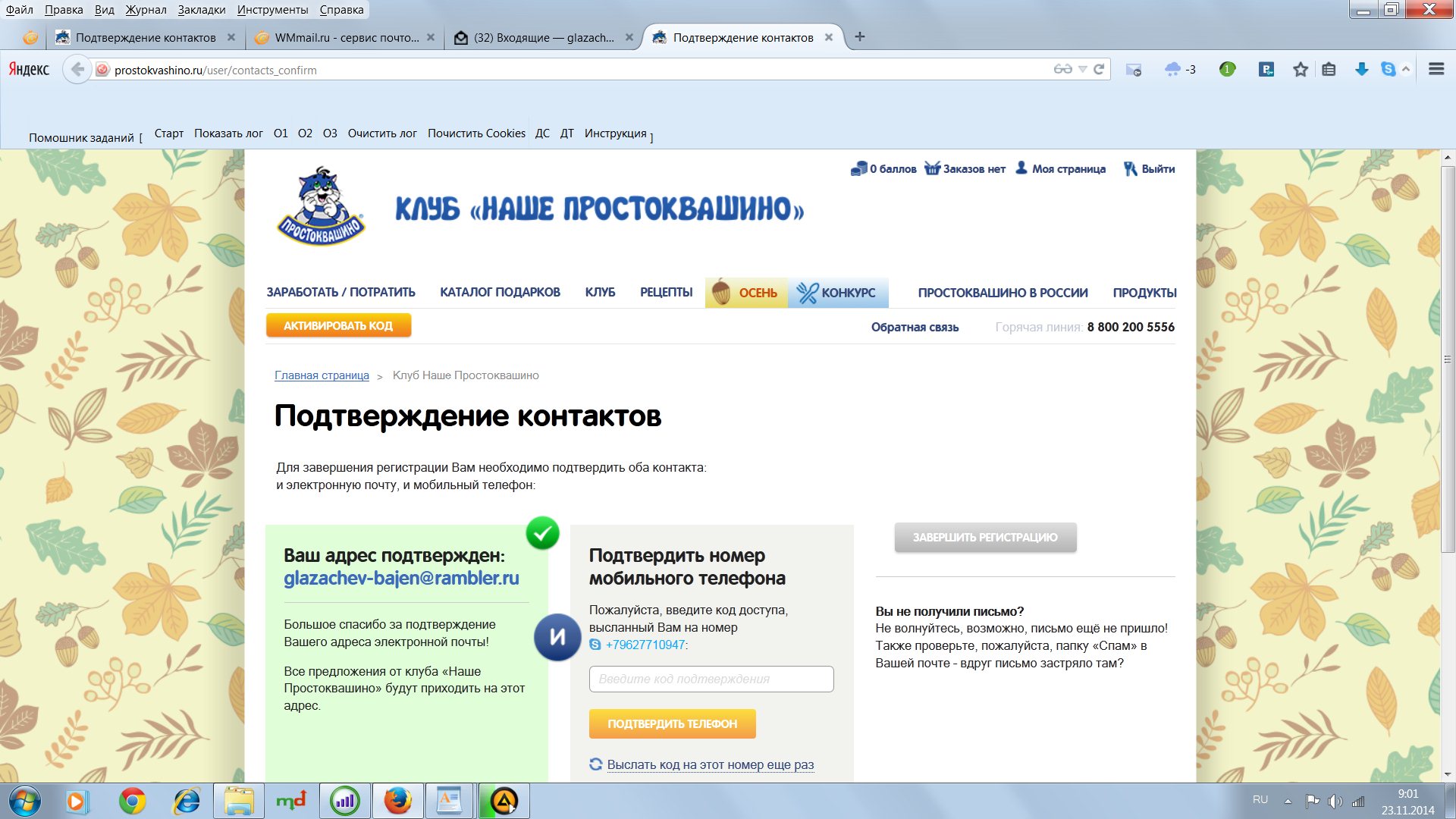Click the resend code link
The height and width of the screenshot is (819, 1456).
click(x=710, y=764)
